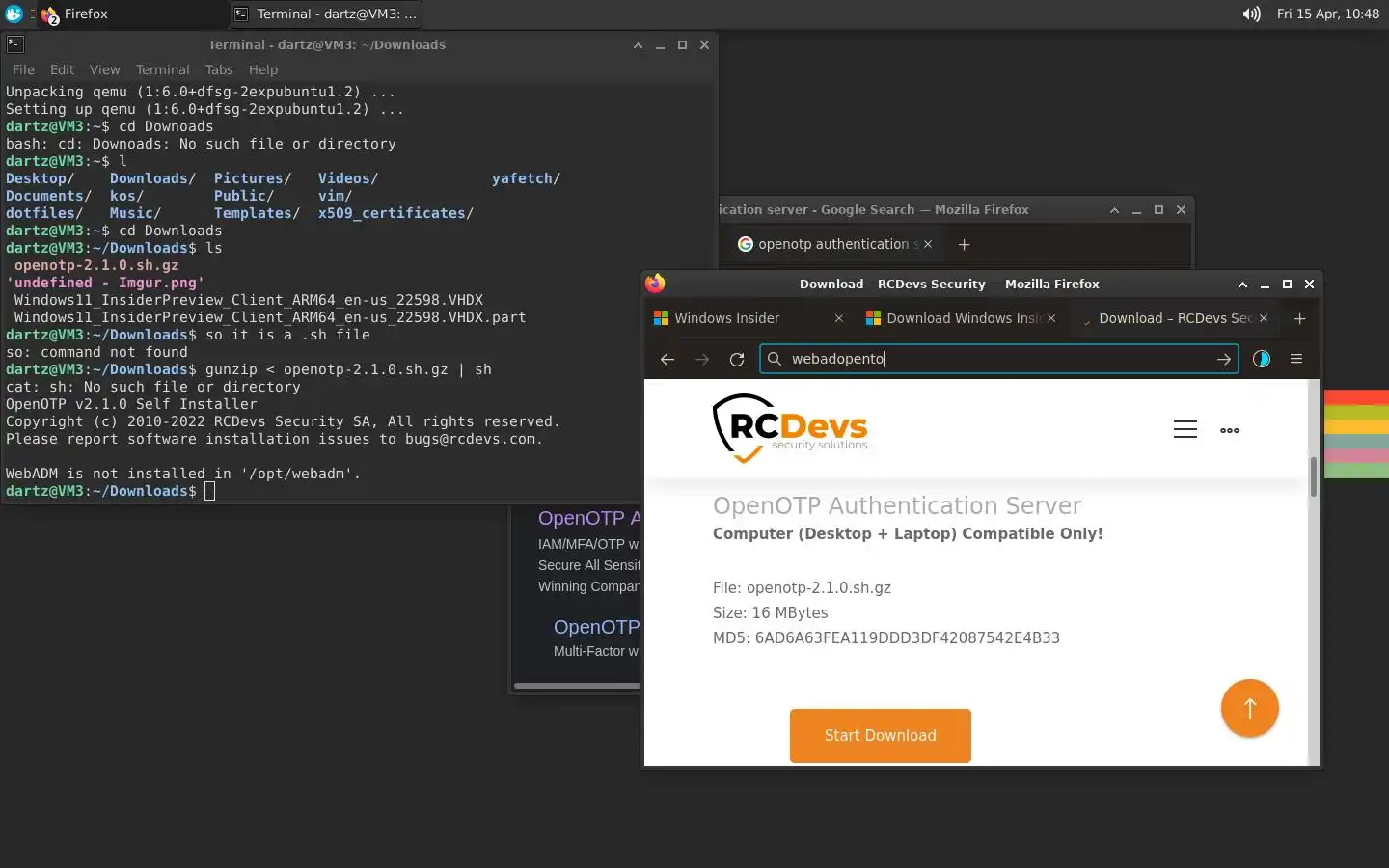The width and height of the screenshot is (1389, 868).
Task: Click the go arrow in the address bar
Action: [x=1224, y=359]
